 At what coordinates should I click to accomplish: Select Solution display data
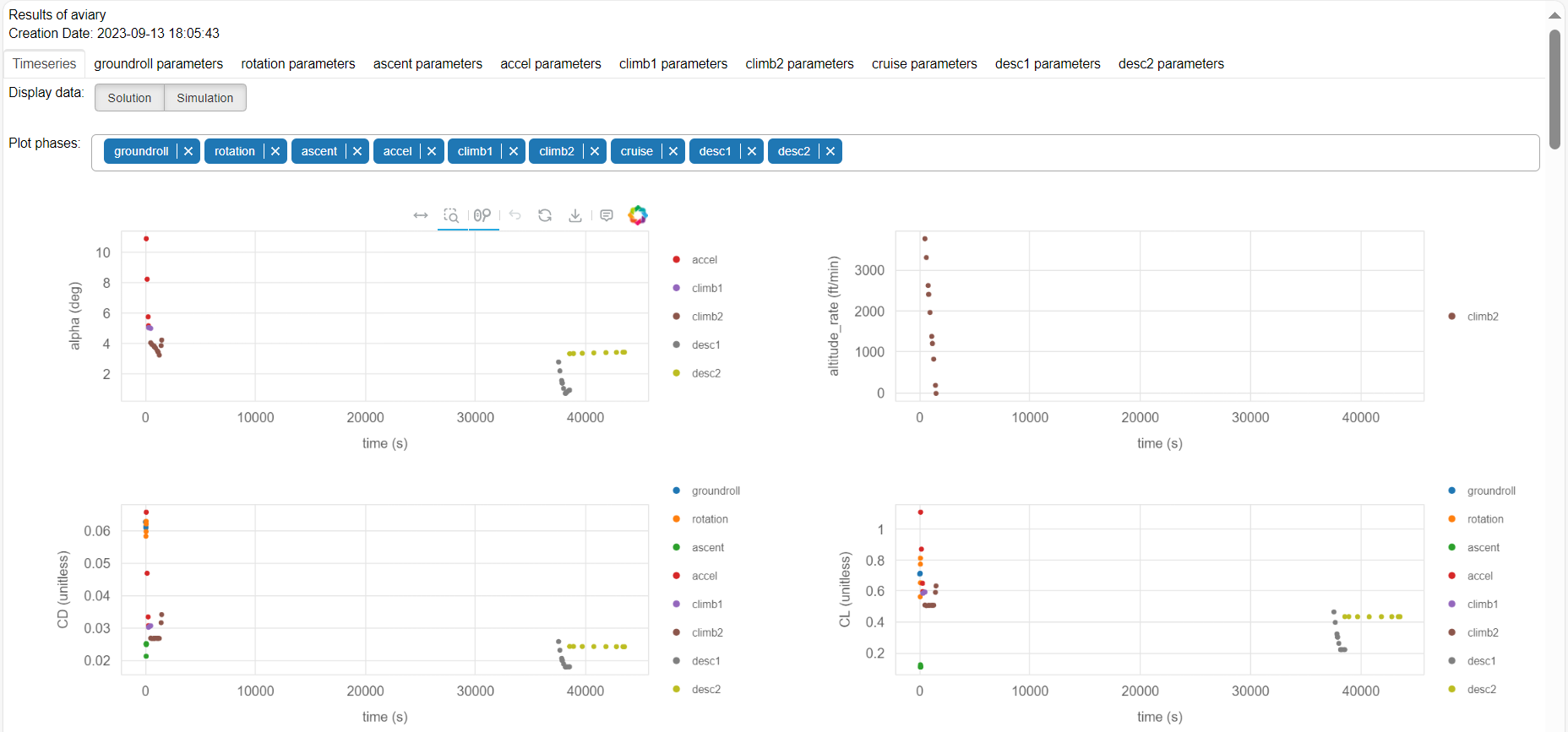129,98
